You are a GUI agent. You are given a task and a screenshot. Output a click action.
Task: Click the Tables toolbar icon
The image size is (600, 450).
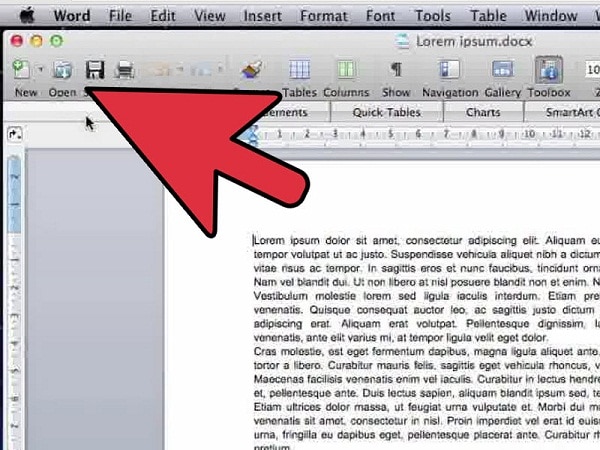(x=299, y=70)
